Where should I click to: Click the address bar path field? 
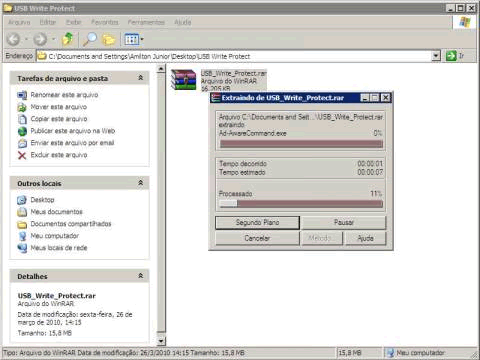[x=234, y=56]
